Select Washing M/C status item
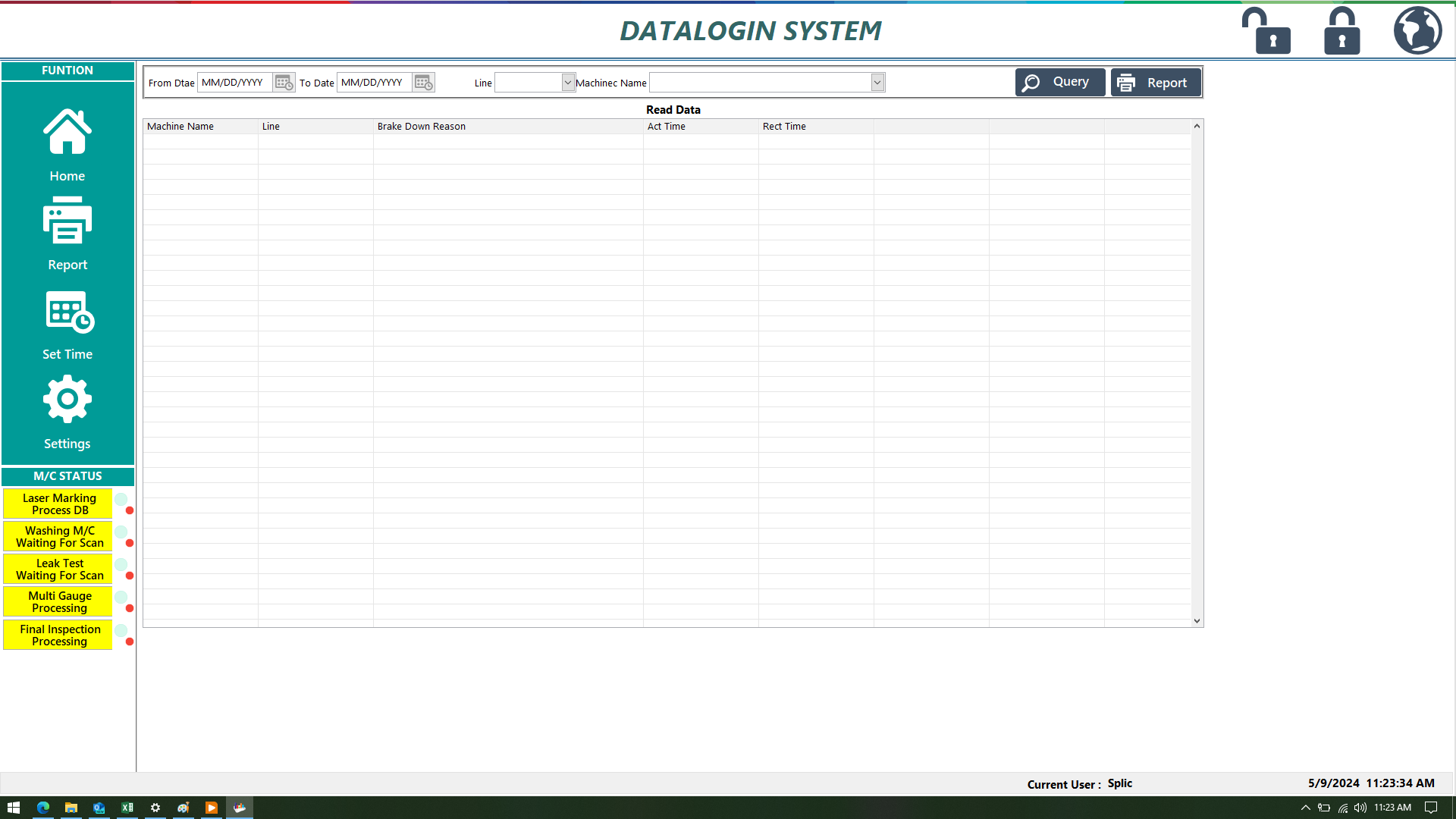Image resolution: width=1456 pixels, height=819 pixels. tap(59, 537)
